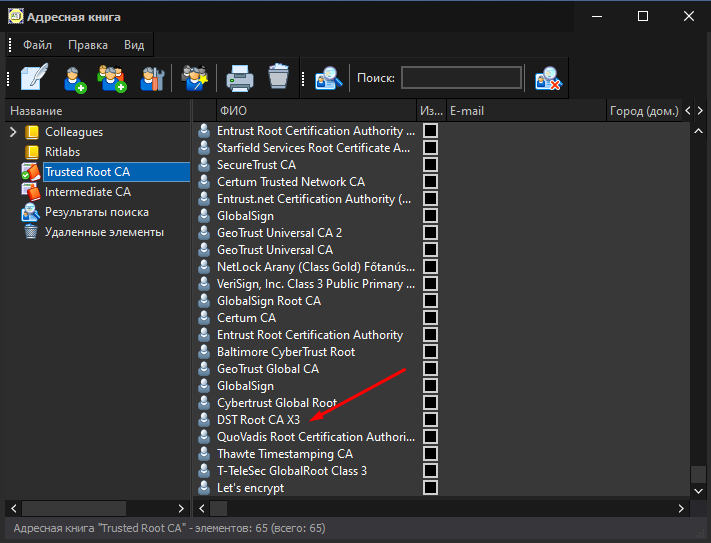Click the vertical scrollbar thumb of contact list

click(698, 475)
